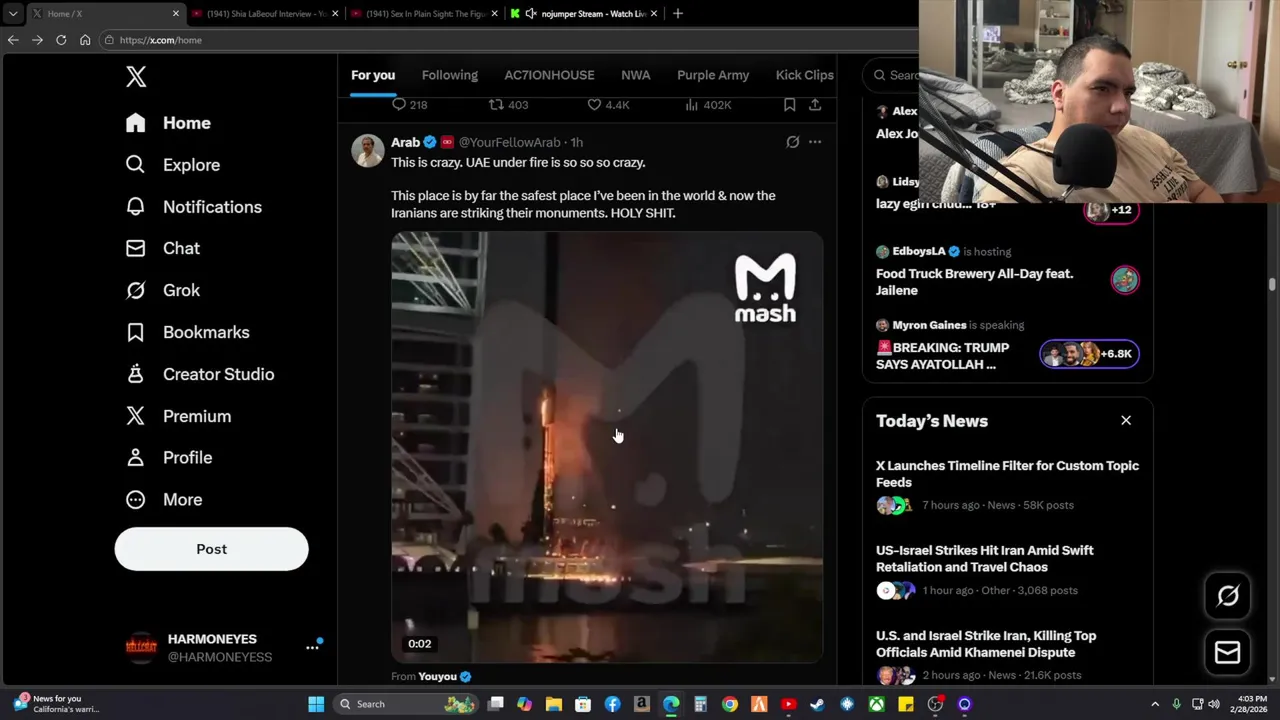This screenshot has width=1280, height=720.
Task: Open HARMONEYES account menu dots
Action: pyautogui.click(x=312, y=648)
